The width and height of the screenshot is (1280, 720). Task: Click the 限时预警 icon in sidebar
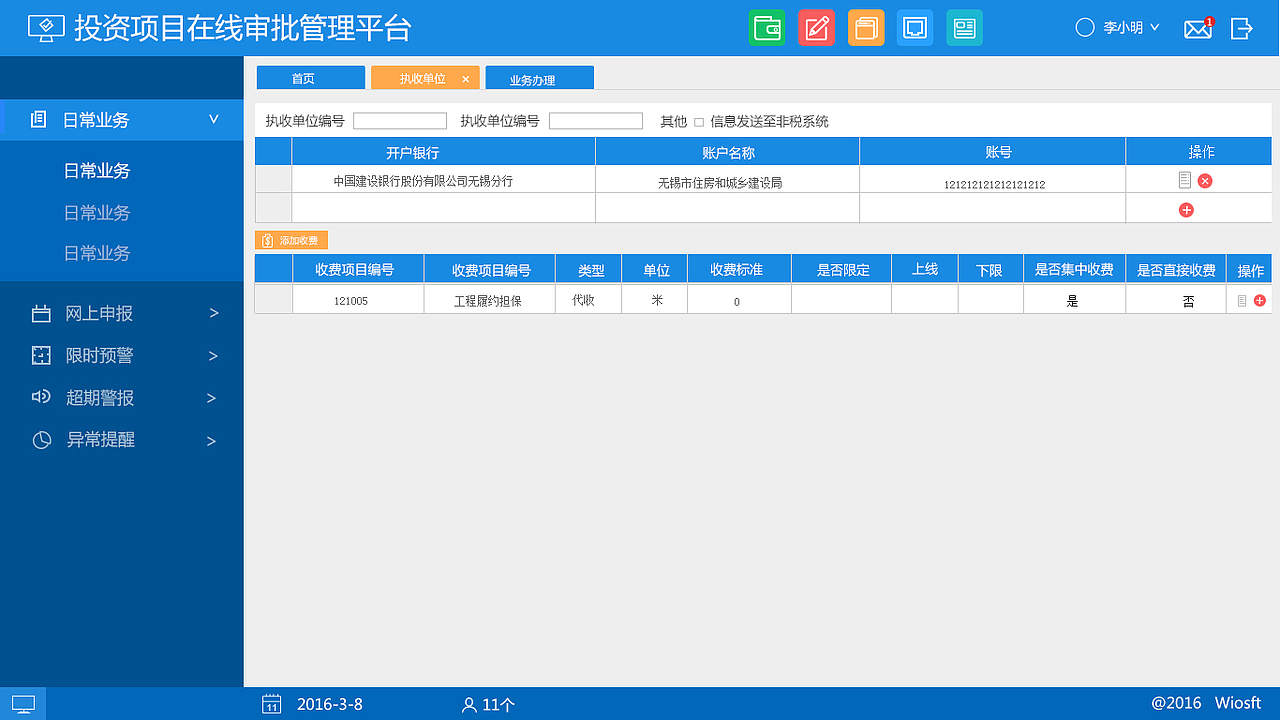pos(41,356)
